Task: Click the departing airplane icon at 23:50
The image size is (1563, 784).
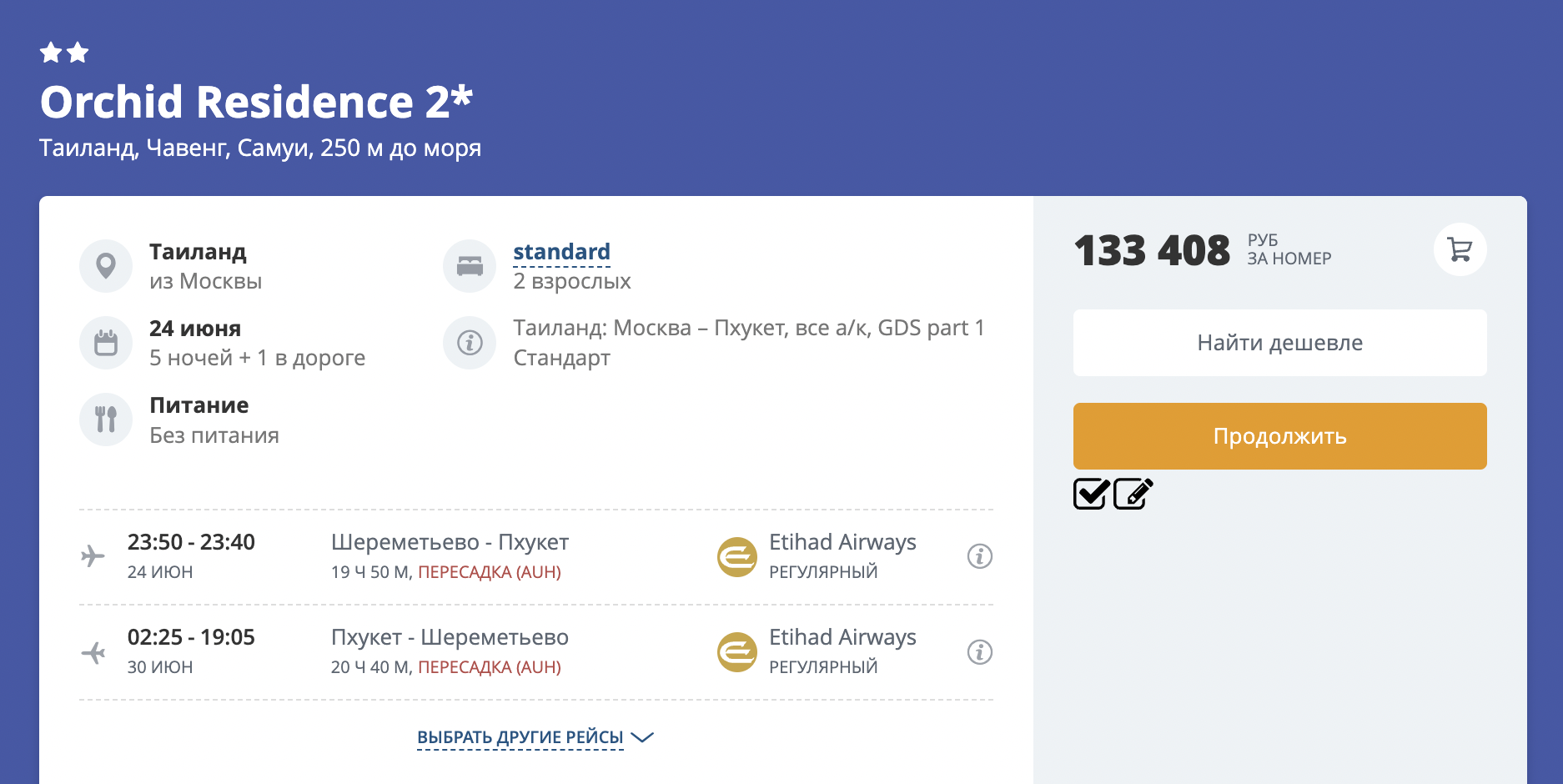Action: [93, 556]
